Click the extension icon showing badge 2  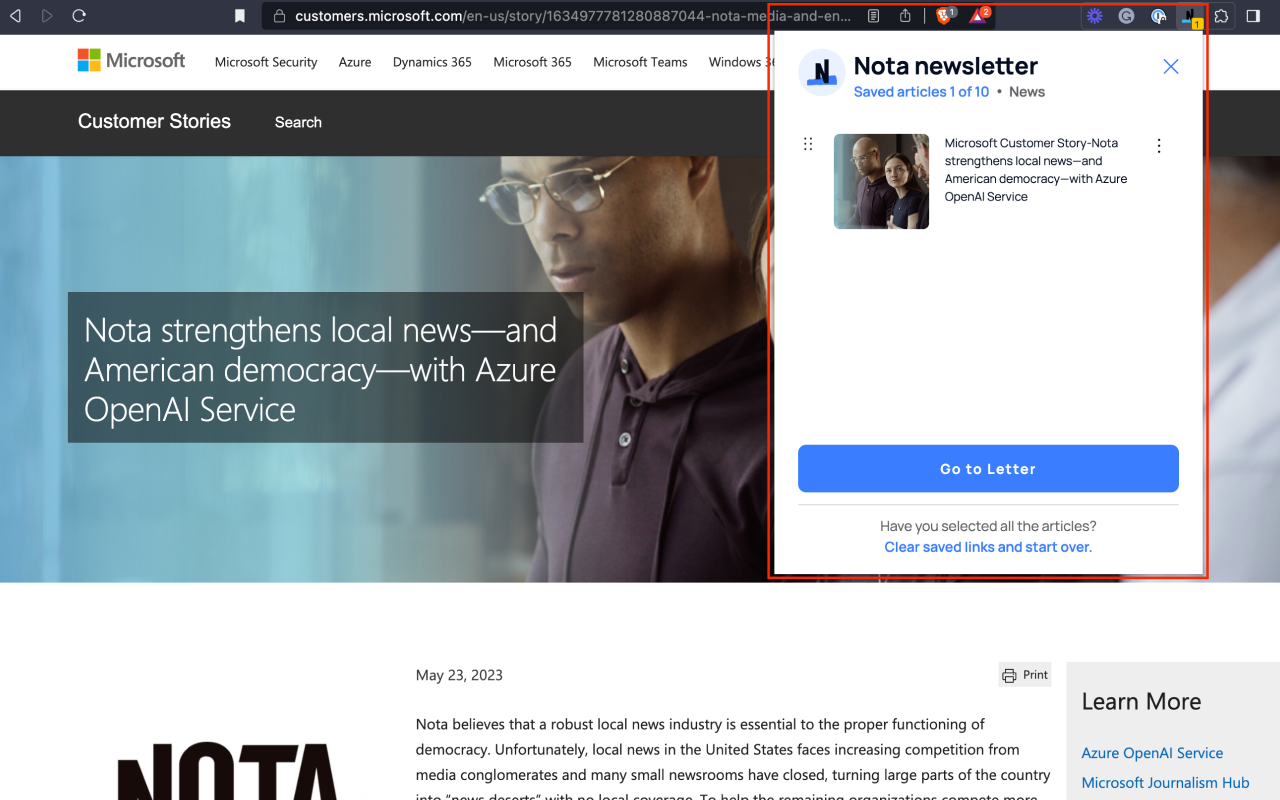(x=976, y=16)
